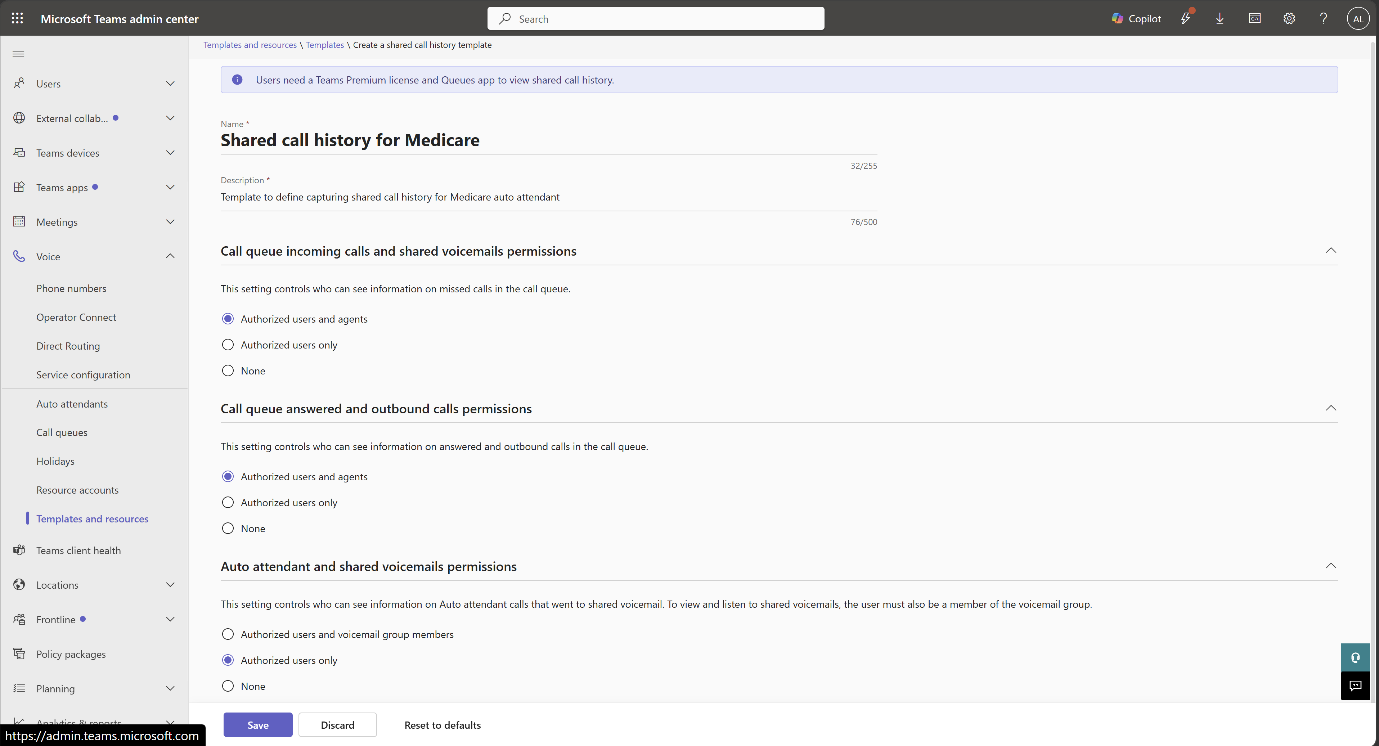The height and width of the screenshot is (746, 1379).
Task: Click the Voice phone icon
Action: coord(19,257)
